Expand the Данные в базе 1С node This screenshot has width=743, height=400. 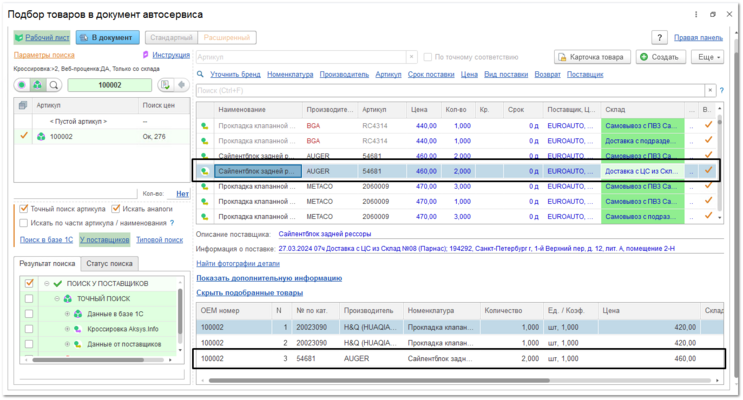[x=67, y=314]
